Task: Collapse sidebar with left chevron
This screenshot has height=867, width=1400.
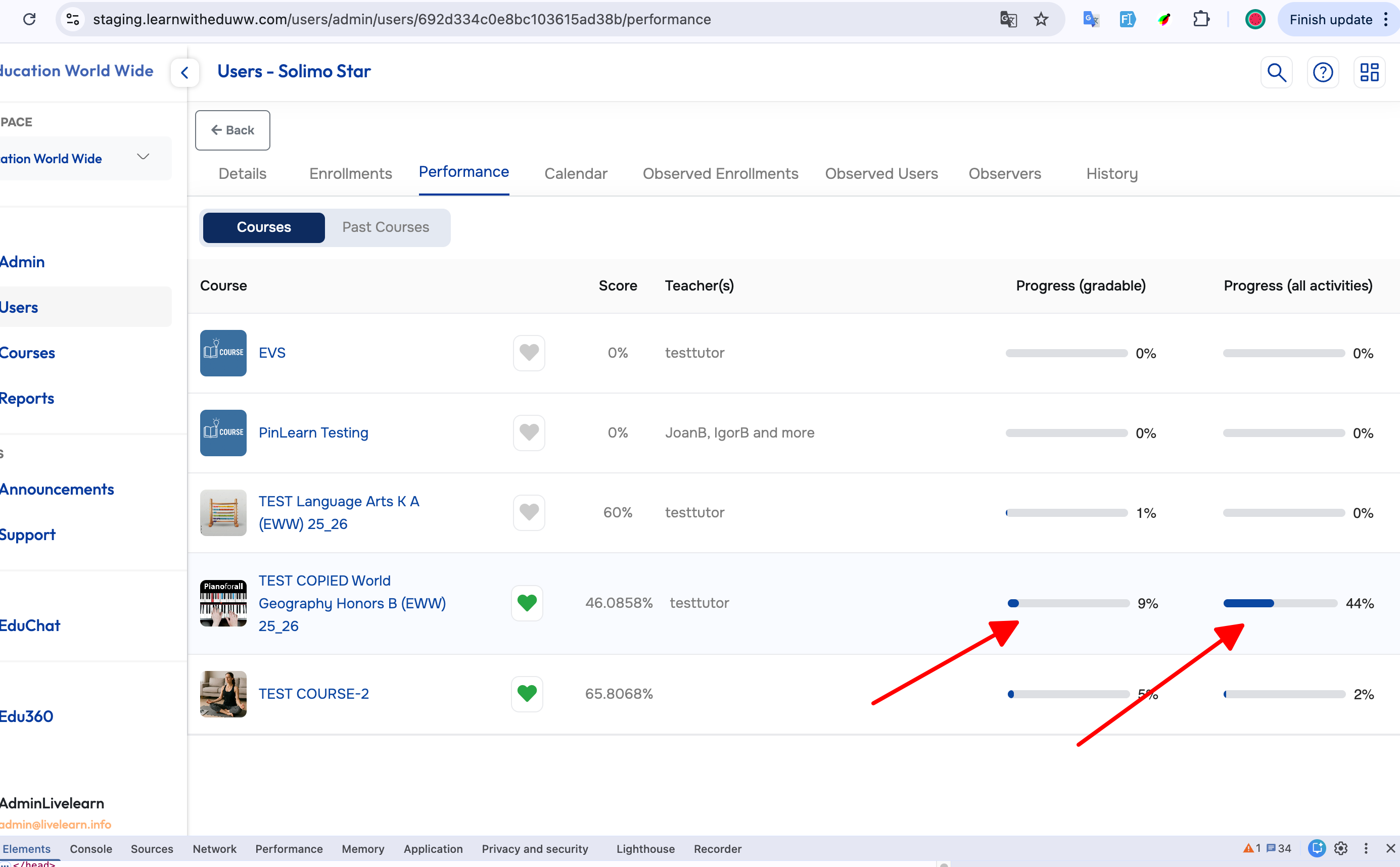Action: (184, 73)
